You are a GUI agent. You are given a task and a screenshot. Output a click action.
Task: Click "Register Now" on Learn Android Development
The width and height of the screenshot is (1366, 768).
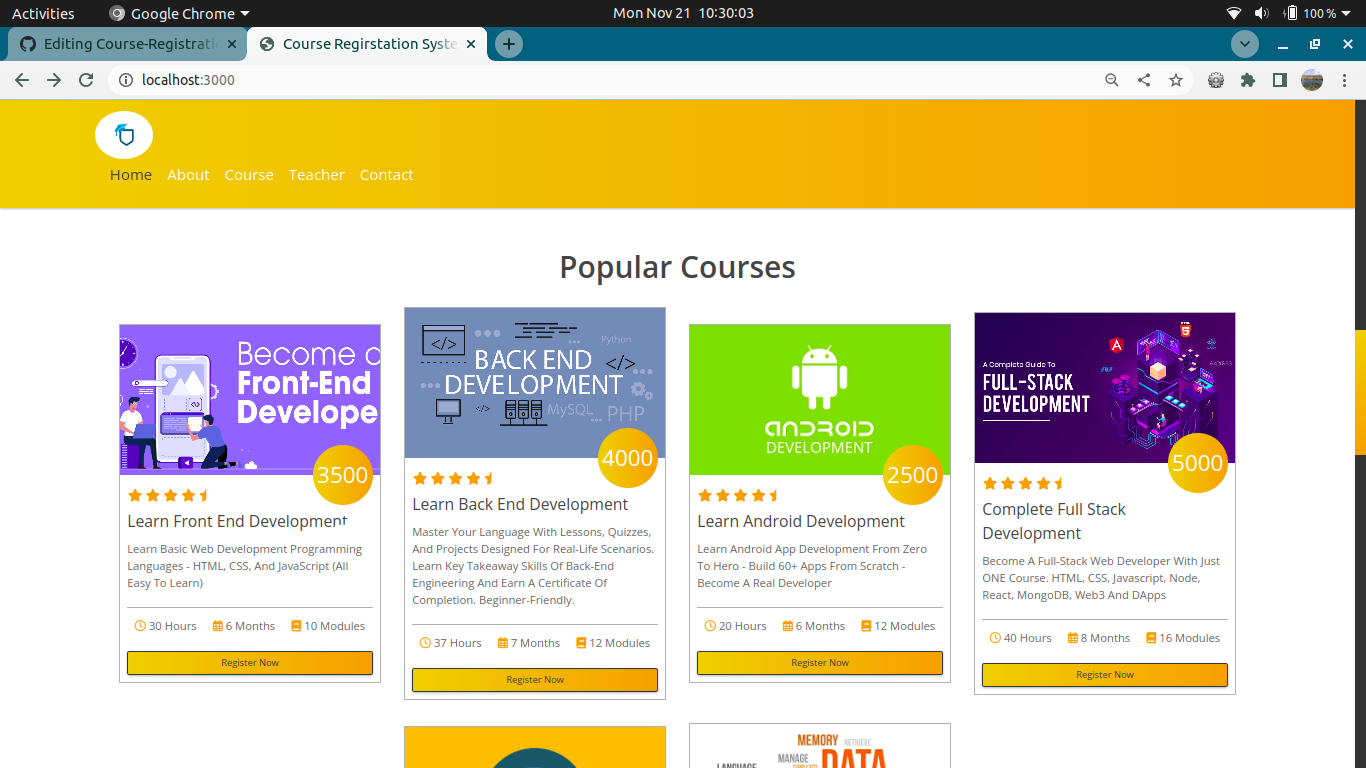pos(819,662)
